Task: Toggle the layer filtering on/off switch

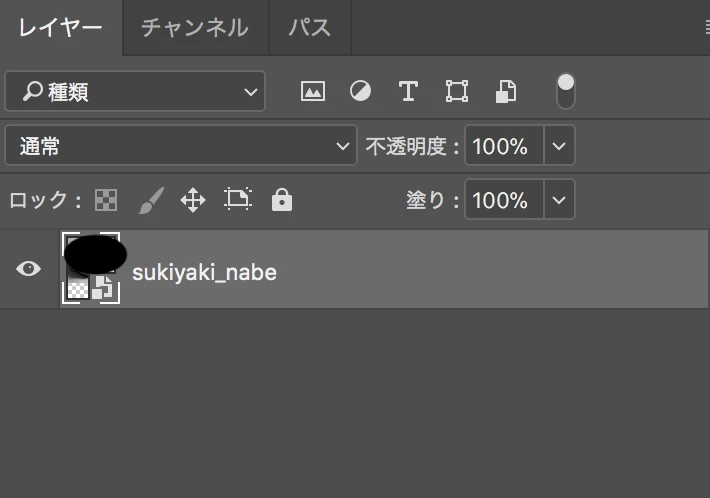Action: coord(566,91)
